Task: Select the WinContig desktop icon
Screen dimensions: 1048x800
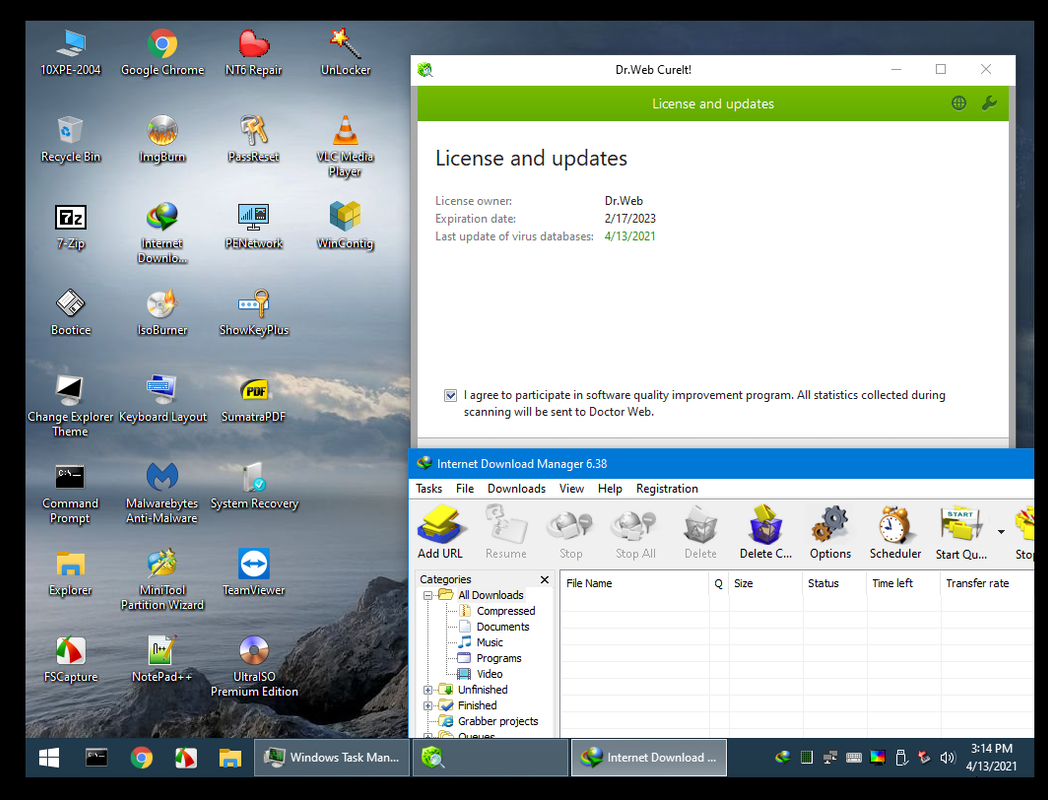Action: point(345,226)
